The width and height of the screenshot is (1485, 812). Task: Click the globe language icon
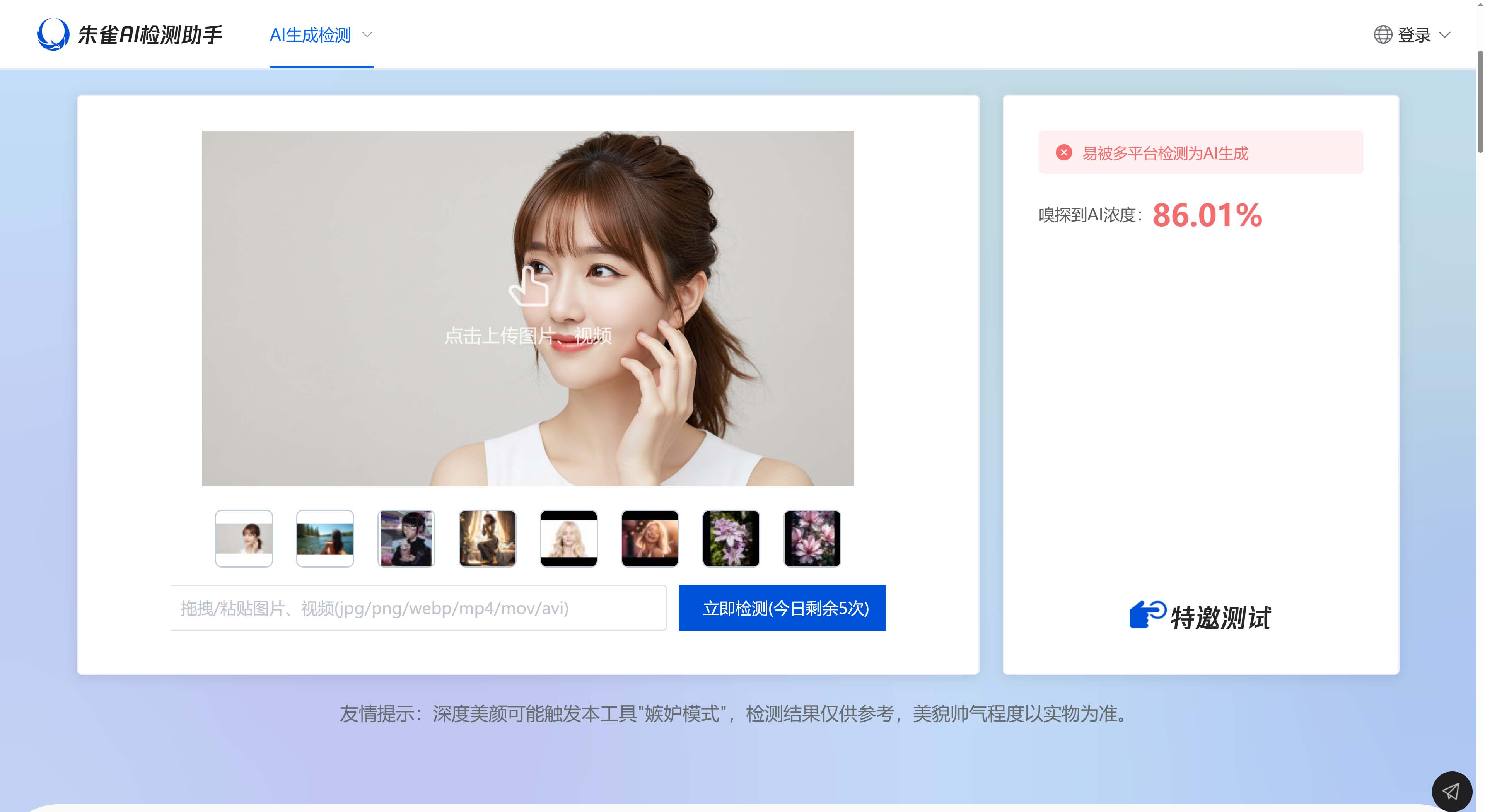pyautogui.click(x=1383, y=34)
